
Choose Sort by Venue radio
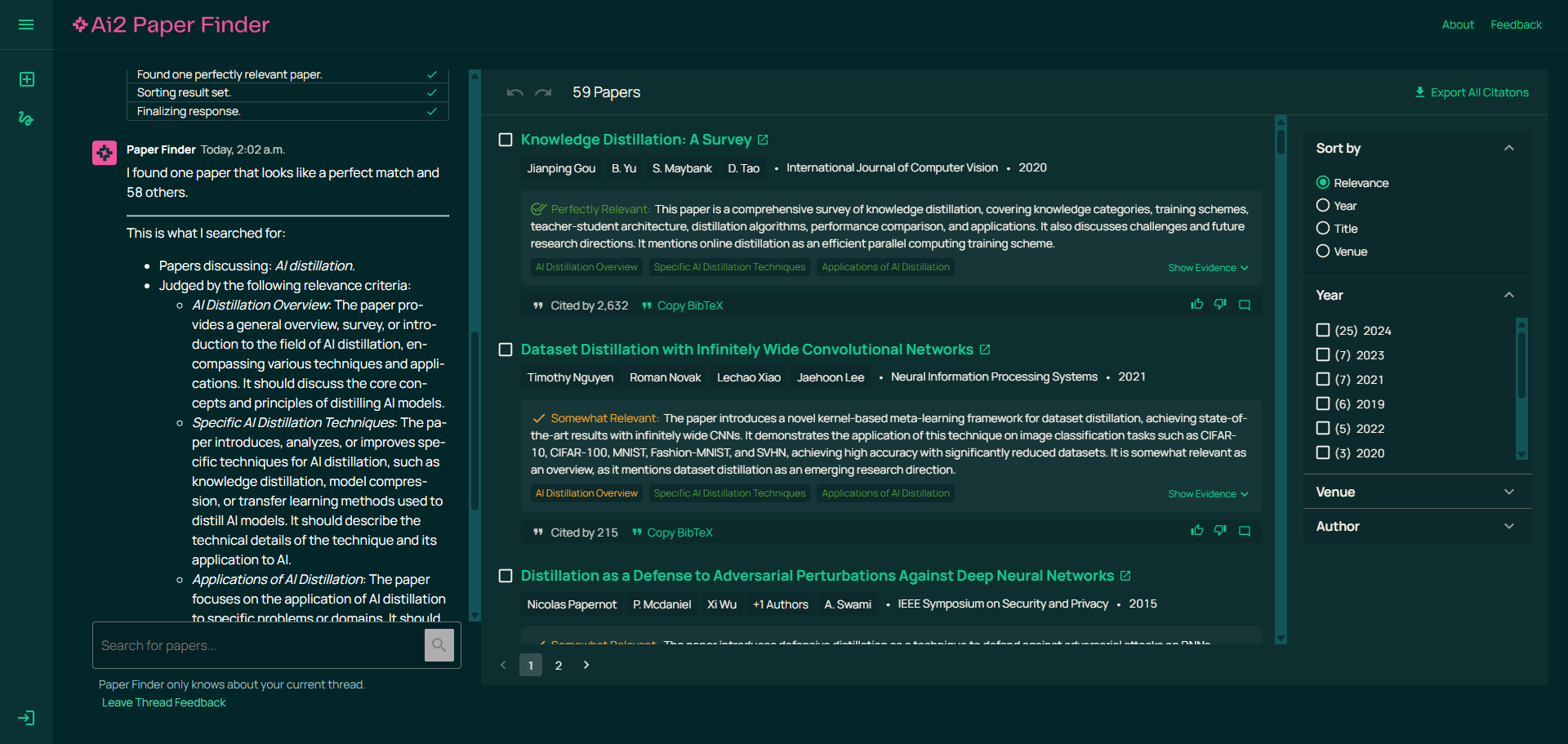pyautogui.click(x=1323, y=251)
